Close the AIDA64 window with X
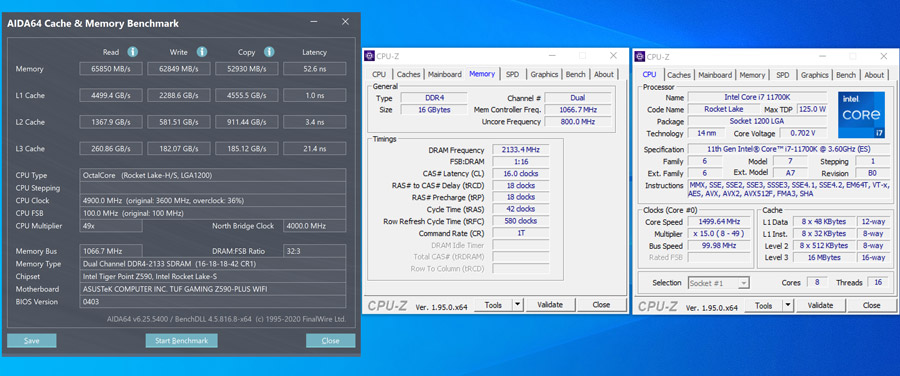 click(345, 22)
